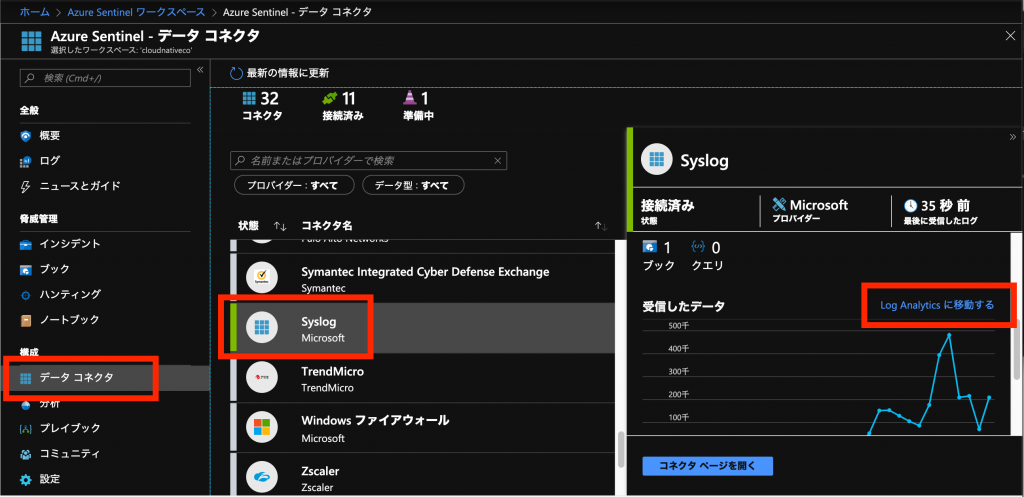Click the クエリ count icon in Syslog panel
Screen dimensions: 1024x497
point(697,247)
